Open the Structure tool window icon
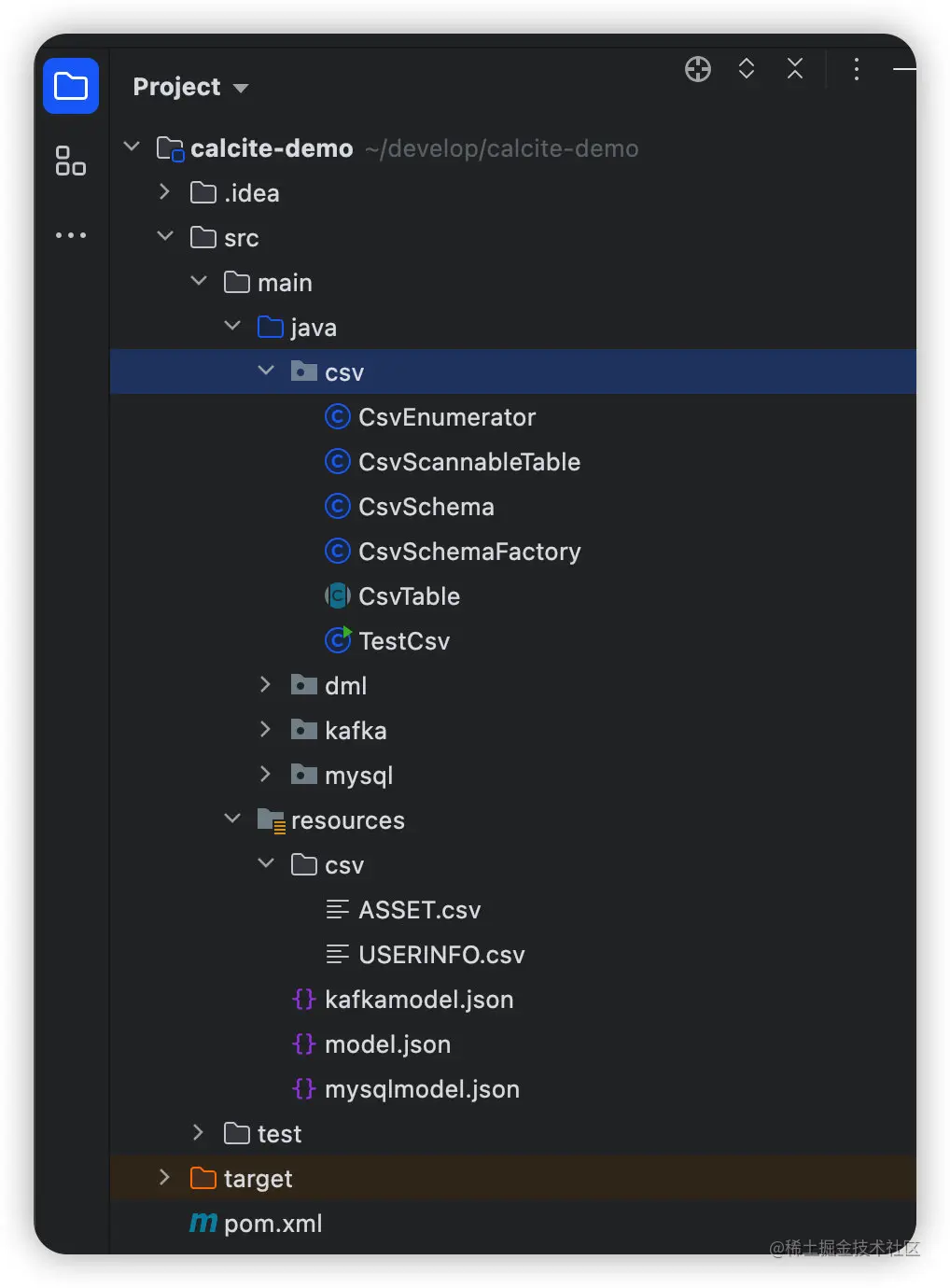 pyautogui.click(x=71, y=161)
